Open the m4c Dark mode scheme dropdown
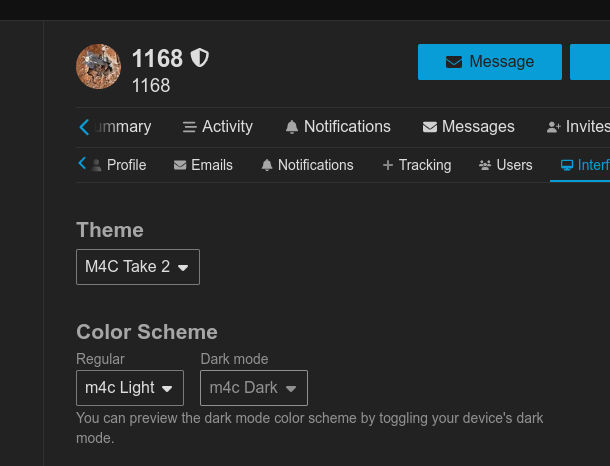This screenshot has width=610, height=466. [254, 388]
